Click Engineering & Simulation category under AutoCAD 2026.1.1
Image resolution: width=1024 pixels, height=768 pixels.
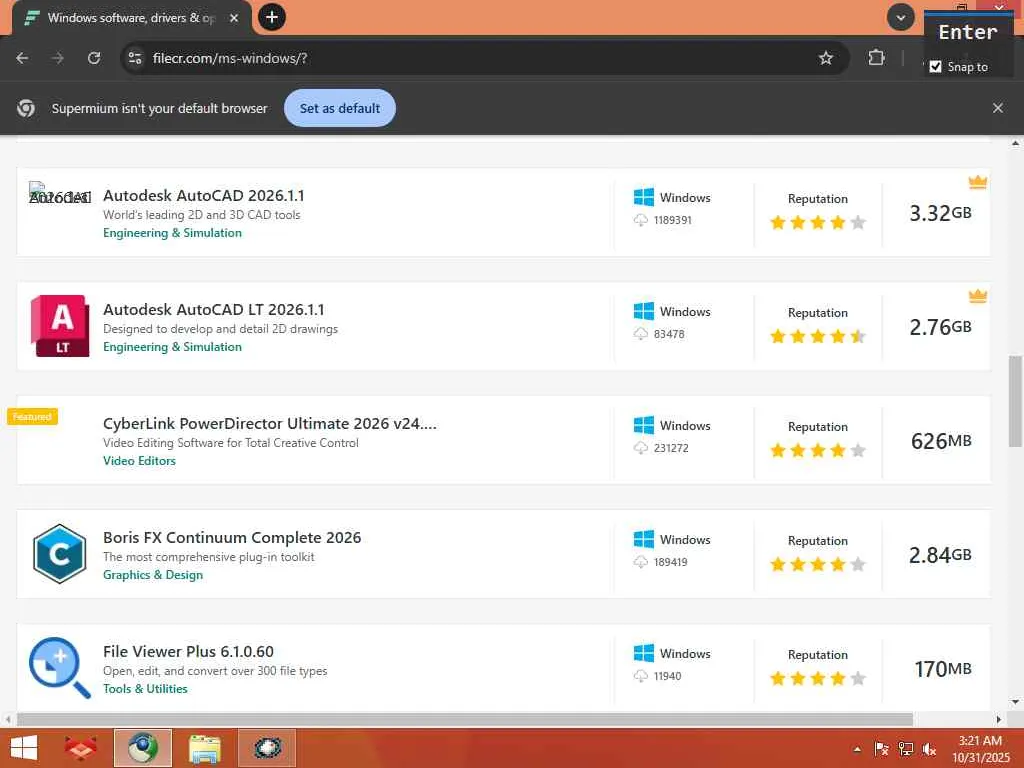(172, 233)
